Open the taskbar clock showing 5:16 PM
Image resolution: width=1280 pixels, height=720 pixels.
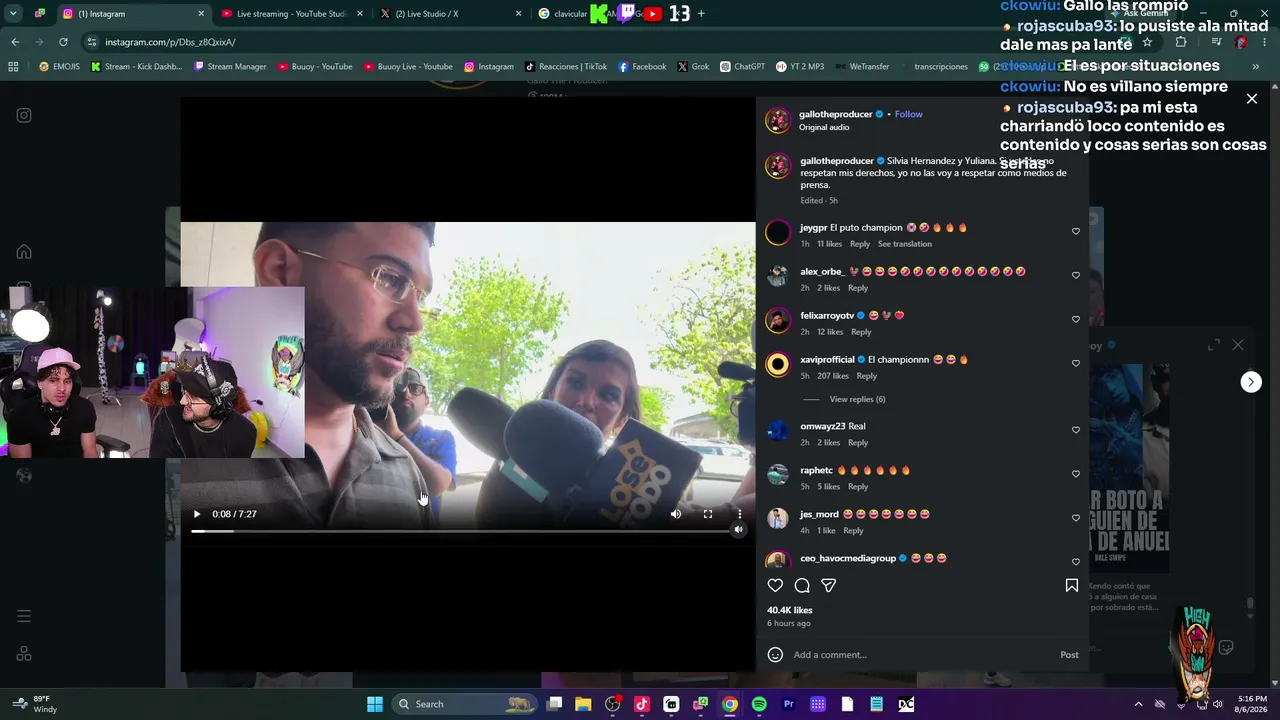(x=1252, y=704)
